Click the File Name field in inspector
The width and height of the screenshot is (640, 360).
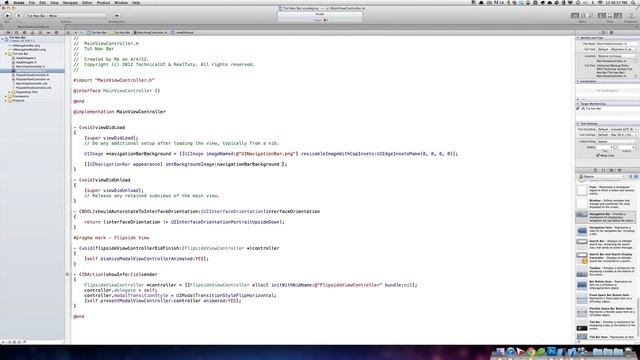(616, 44)
